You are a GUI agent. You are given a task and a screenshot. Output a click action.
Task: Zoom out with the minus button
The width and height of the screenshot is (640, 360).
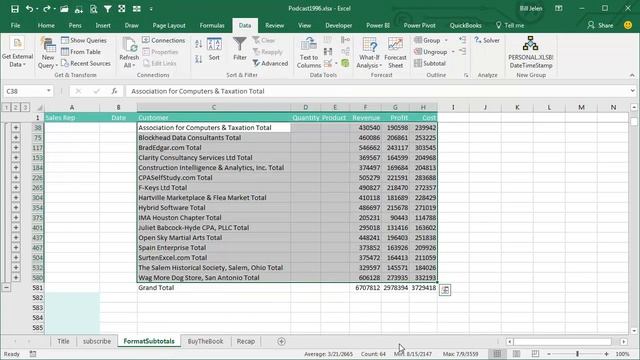click(x=549, y=354)
